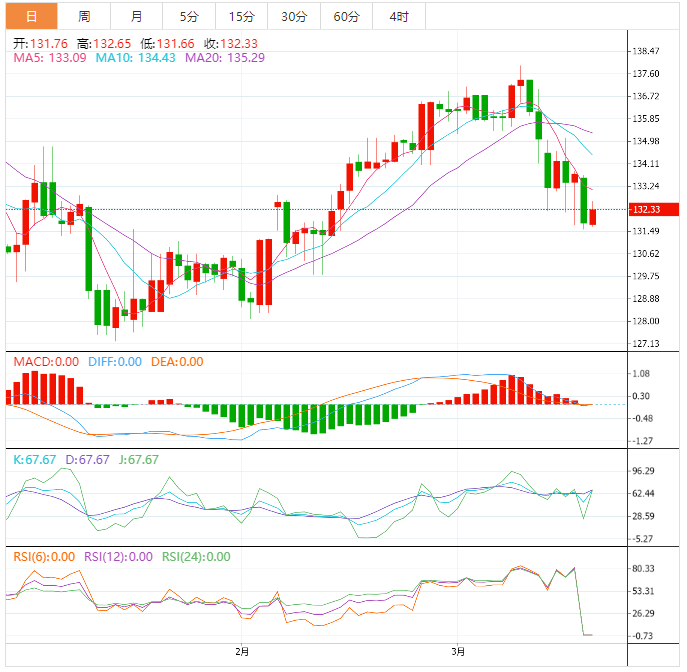This screenshot has width=687, height=672.
Task: Click the MA10: 134.43 indicator label
Action: pyautogui.click(x=135, y=58)
